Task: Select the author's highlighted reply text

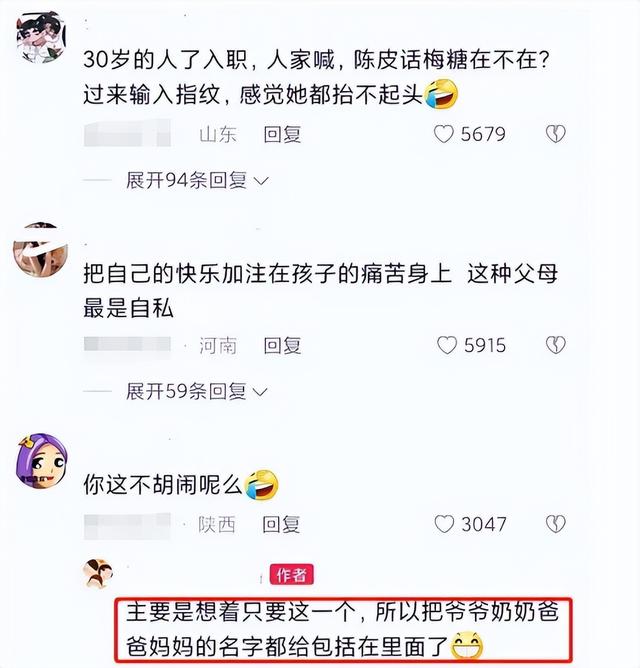Action: (343, 630)
